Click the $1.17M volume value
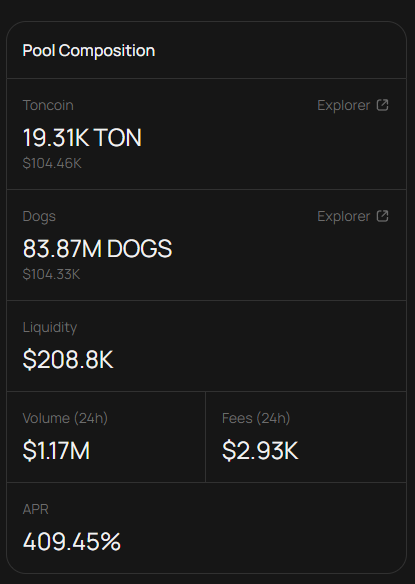The height and width of the screenshot is (584, 415). pos(56,450)
